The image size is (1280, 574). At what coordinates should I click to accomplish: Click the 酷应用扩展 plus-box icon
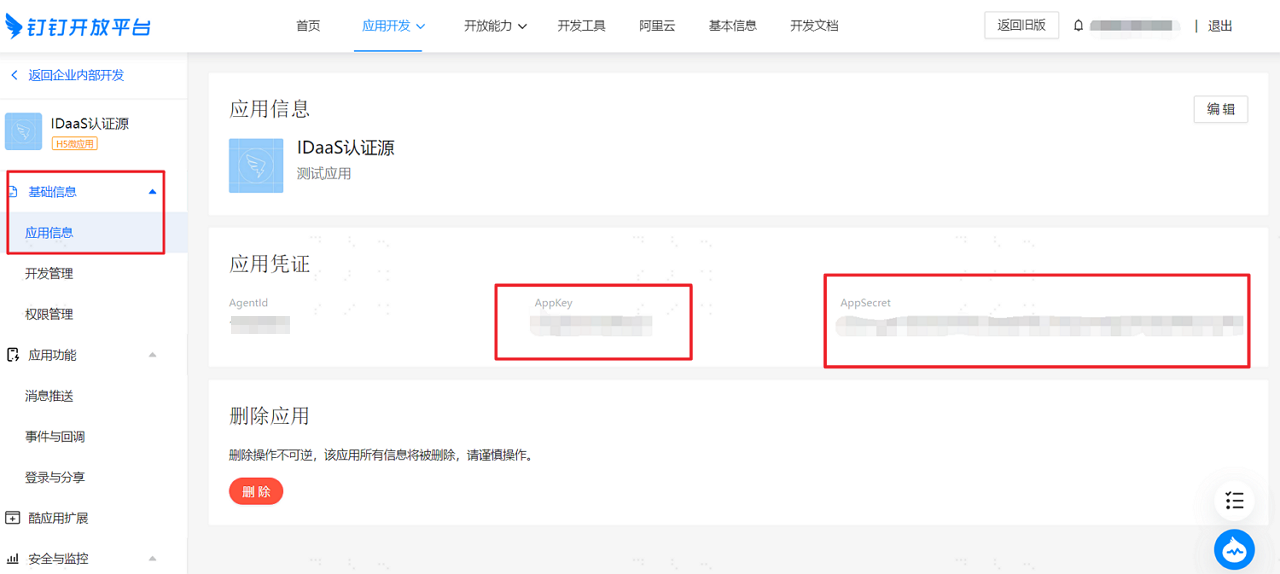coord(13,518)
